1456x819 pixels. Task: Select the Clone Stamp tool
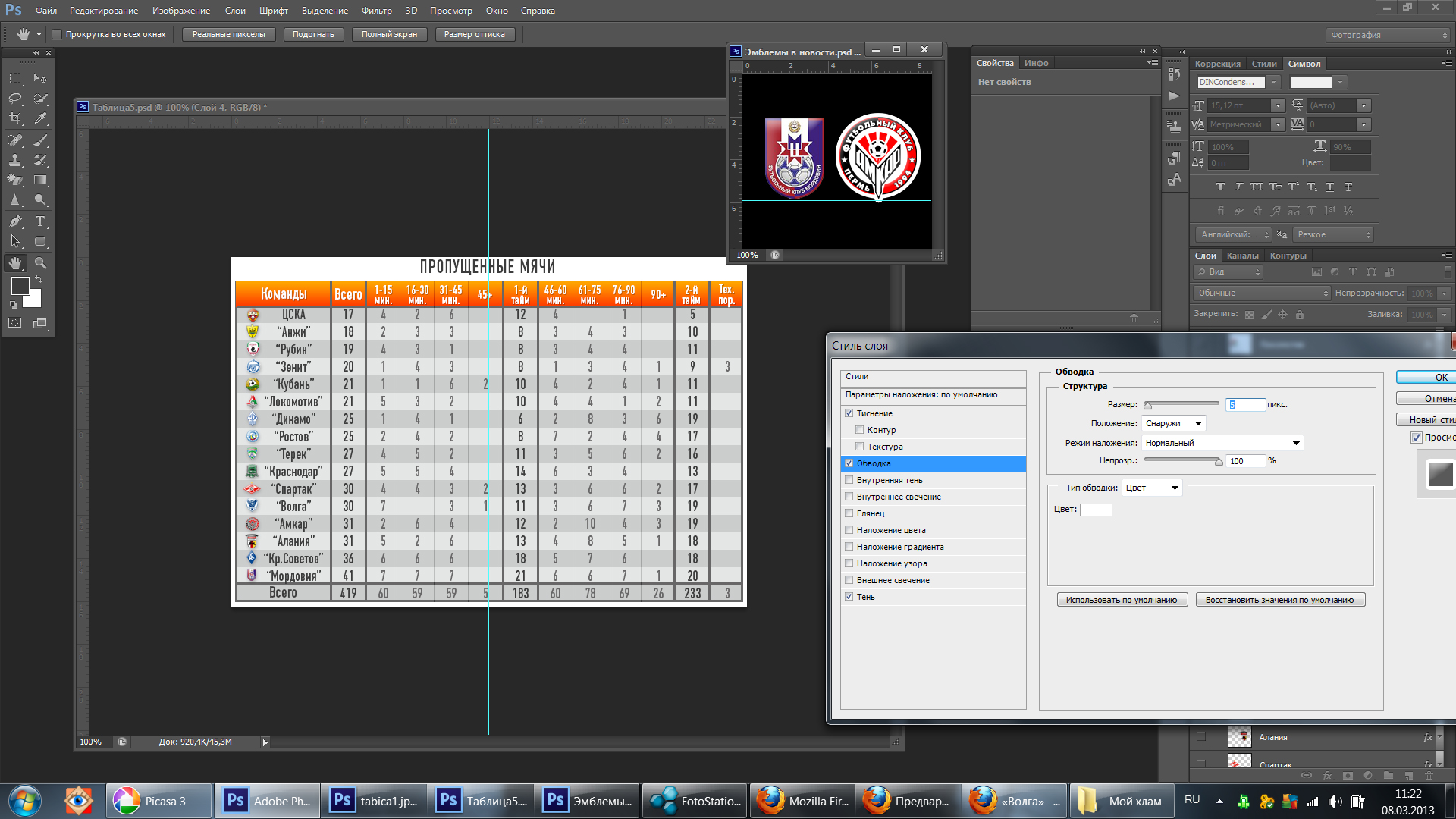coord(15,160)
